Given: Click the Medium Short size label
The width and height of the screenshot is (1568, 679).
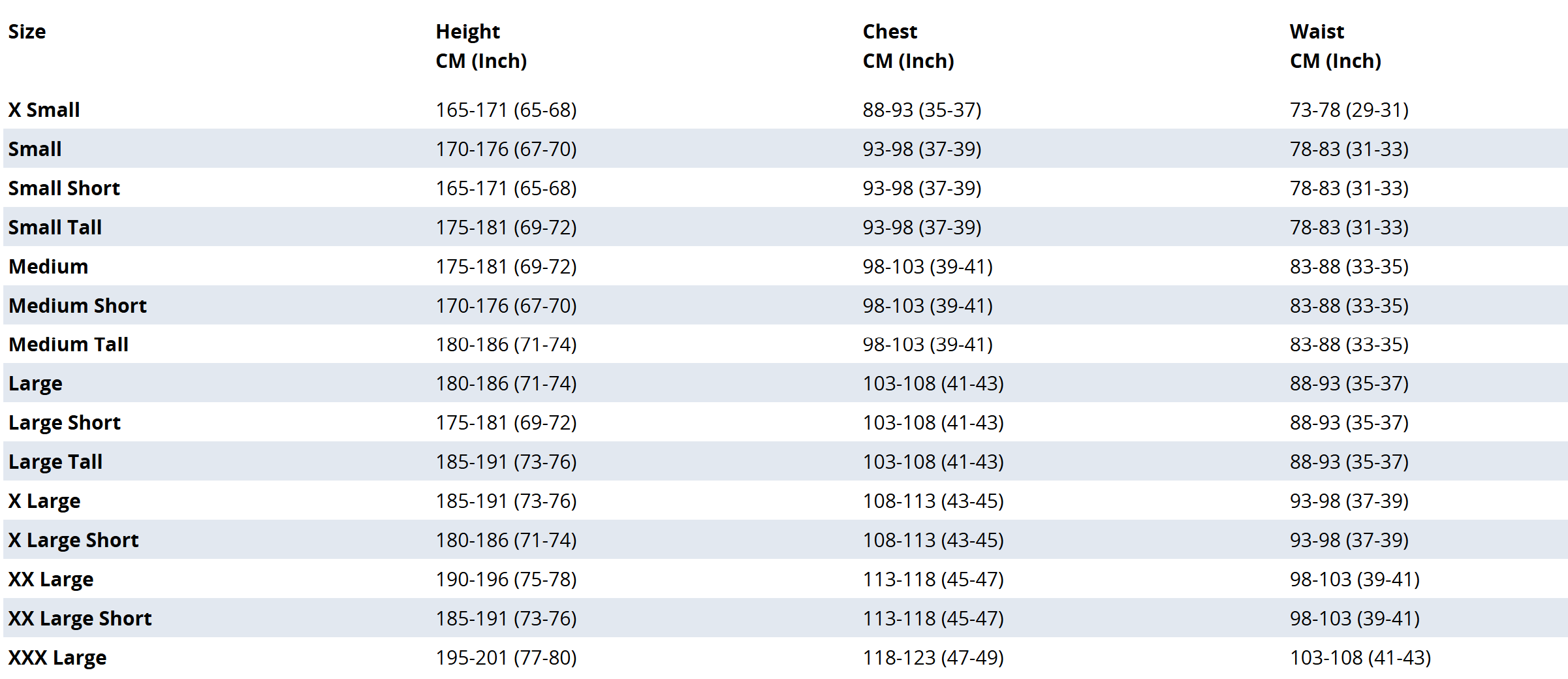Looking at the screenshot, I should click(78, 306).
